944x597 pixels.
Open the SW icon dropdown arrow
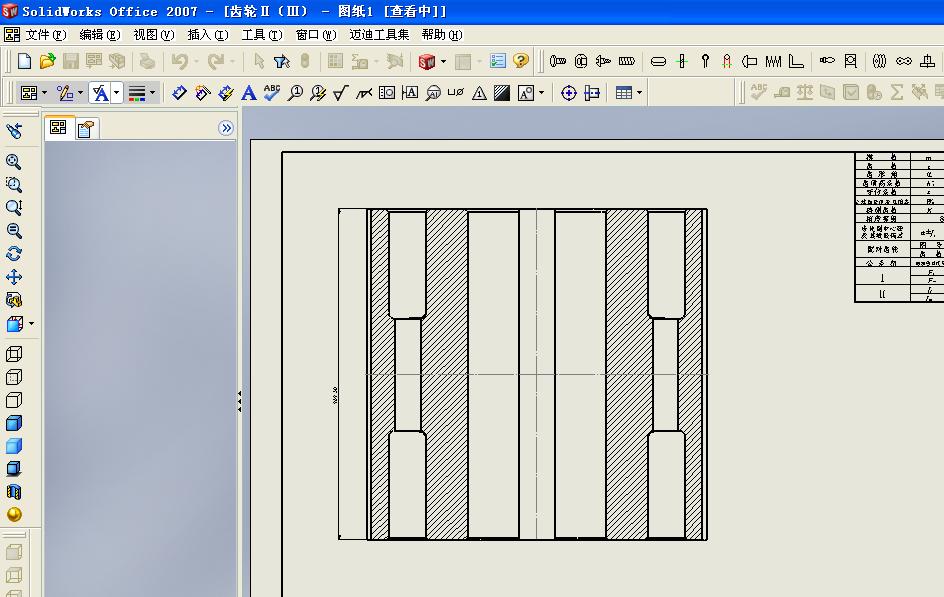pyautogui.click(x=444, y=61)
